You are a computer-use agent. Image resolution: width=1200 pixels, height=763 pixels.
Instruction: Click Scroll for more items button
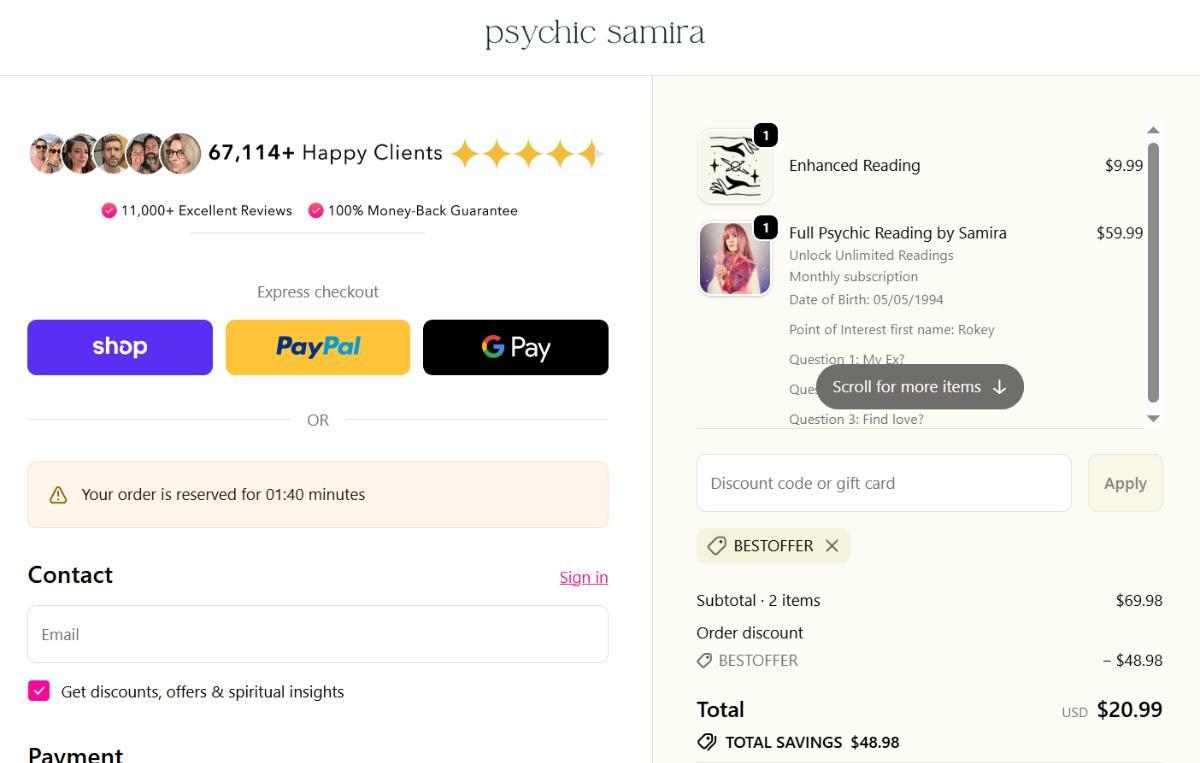coord(920,387)
